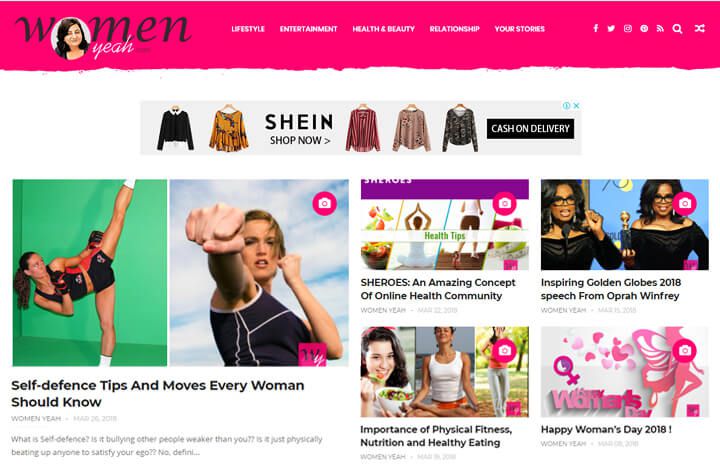This screenshot has width=720, height=475.
Task: Open the Entertainment menu
Action: [x=309, y=29]
